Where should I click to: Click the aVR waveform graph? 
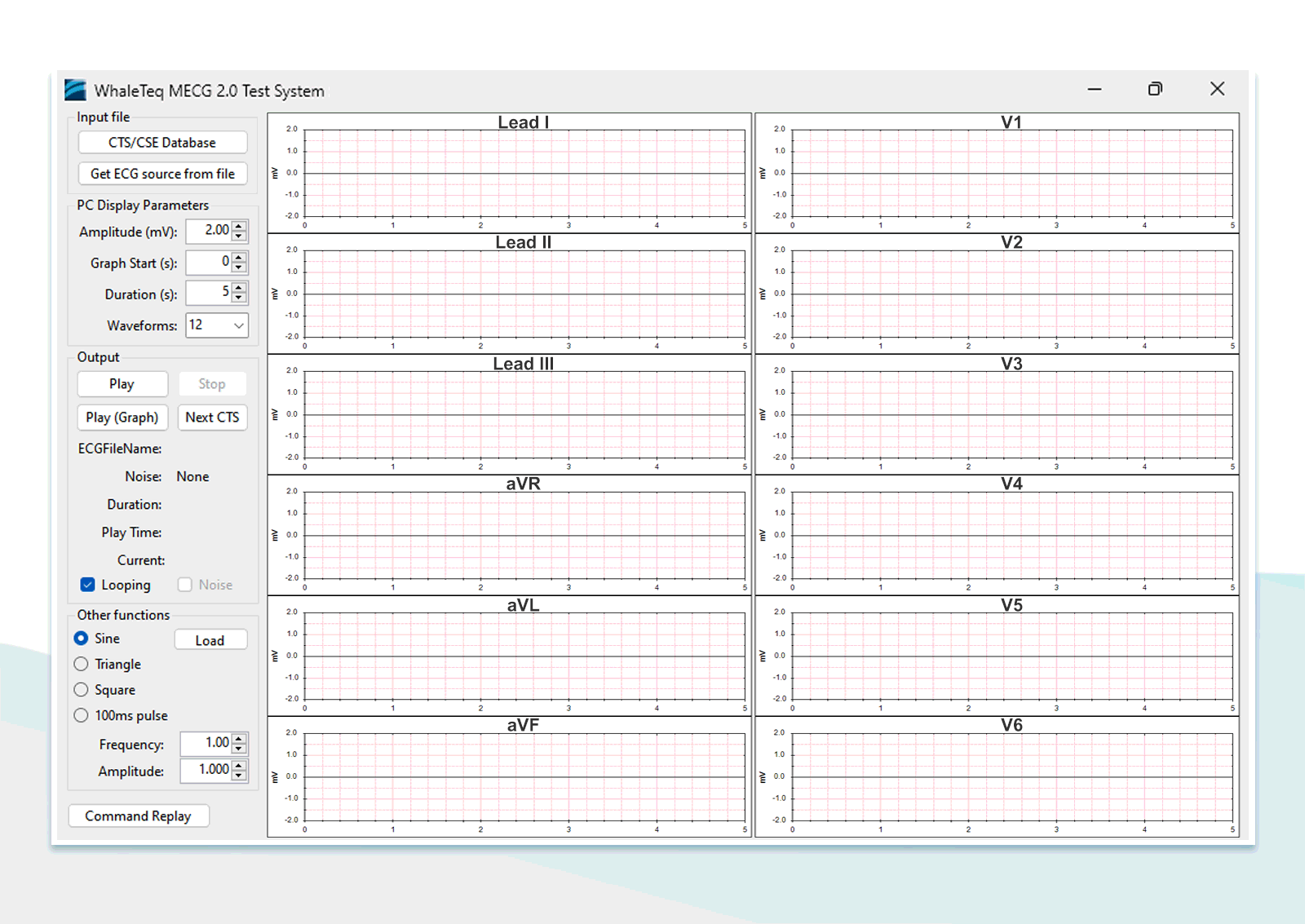coord(510,535)
